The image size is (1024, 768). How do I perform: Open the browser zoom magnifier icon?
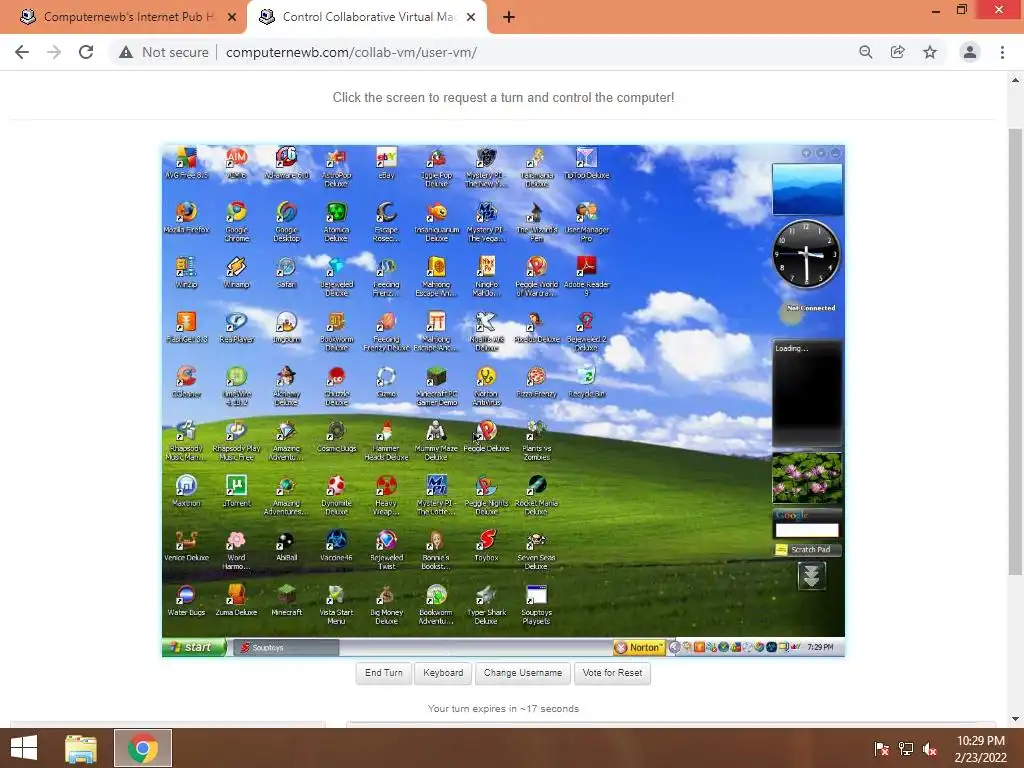pyautogui.click(x=866, y=52)
